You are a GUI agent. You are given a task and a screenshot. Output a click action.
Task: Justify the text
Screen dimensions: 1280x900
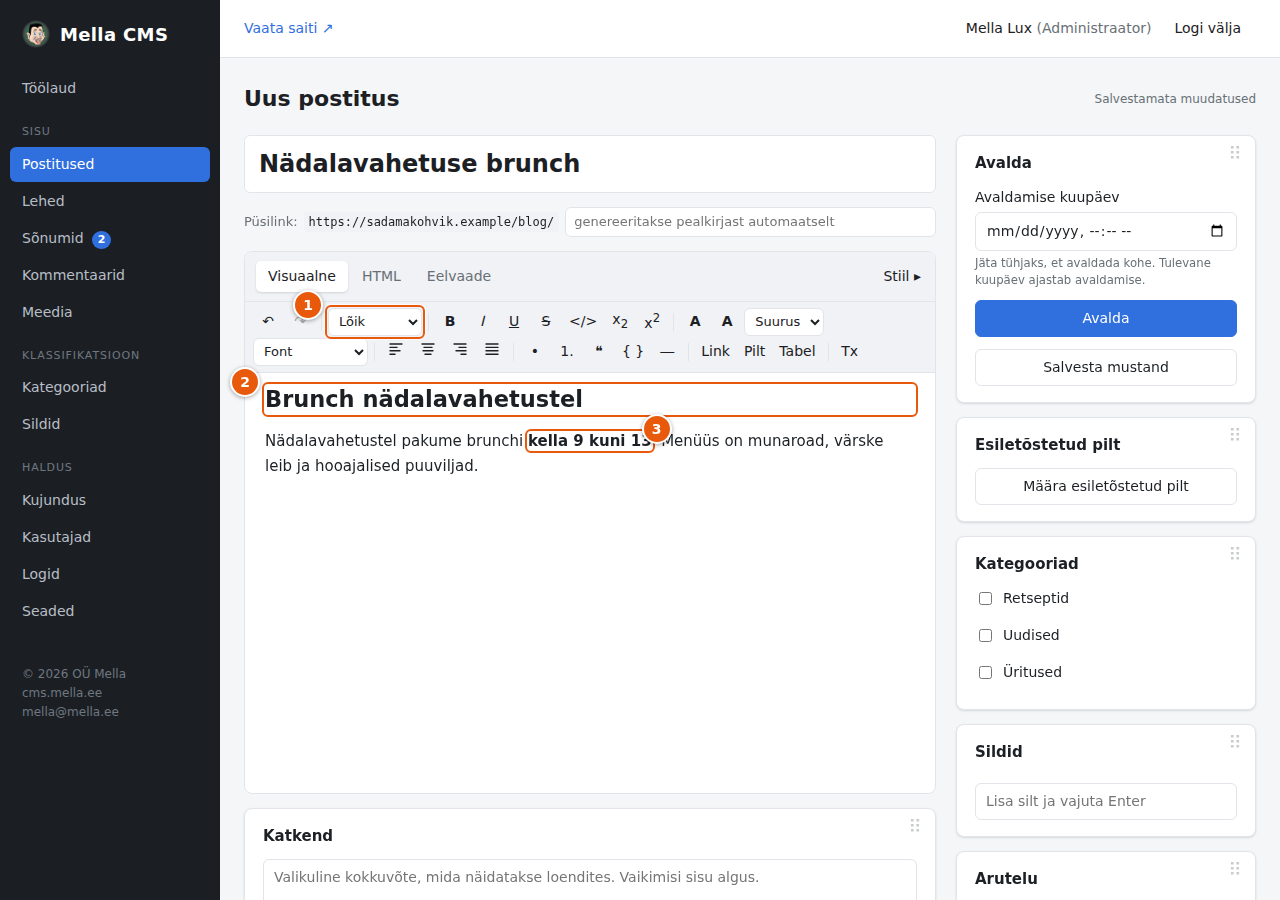[492, 351]
